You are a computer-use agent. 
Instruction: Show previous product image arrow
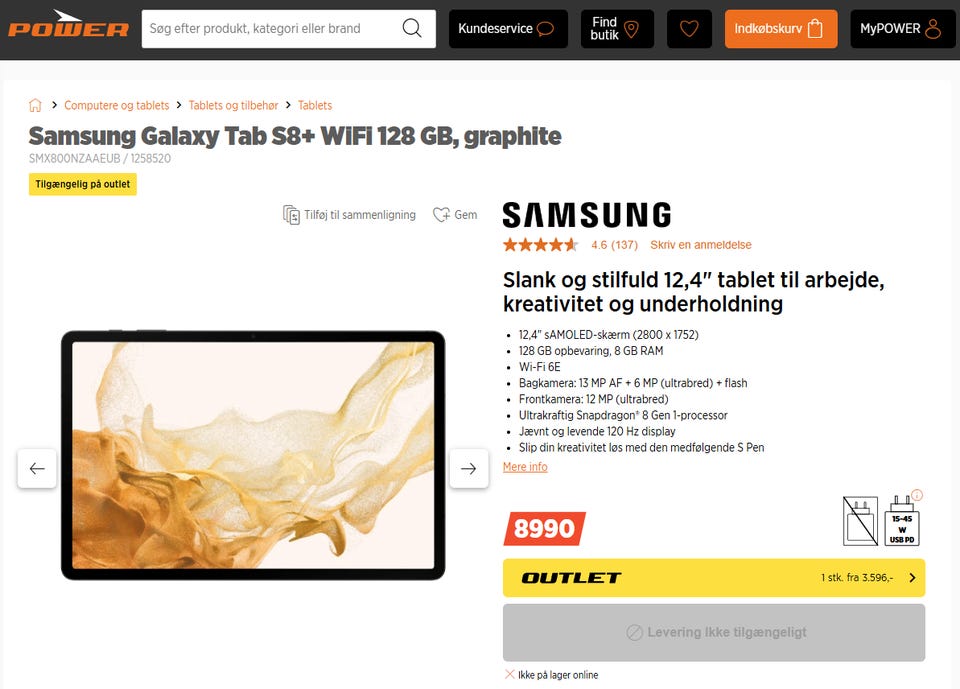point(37,469)
